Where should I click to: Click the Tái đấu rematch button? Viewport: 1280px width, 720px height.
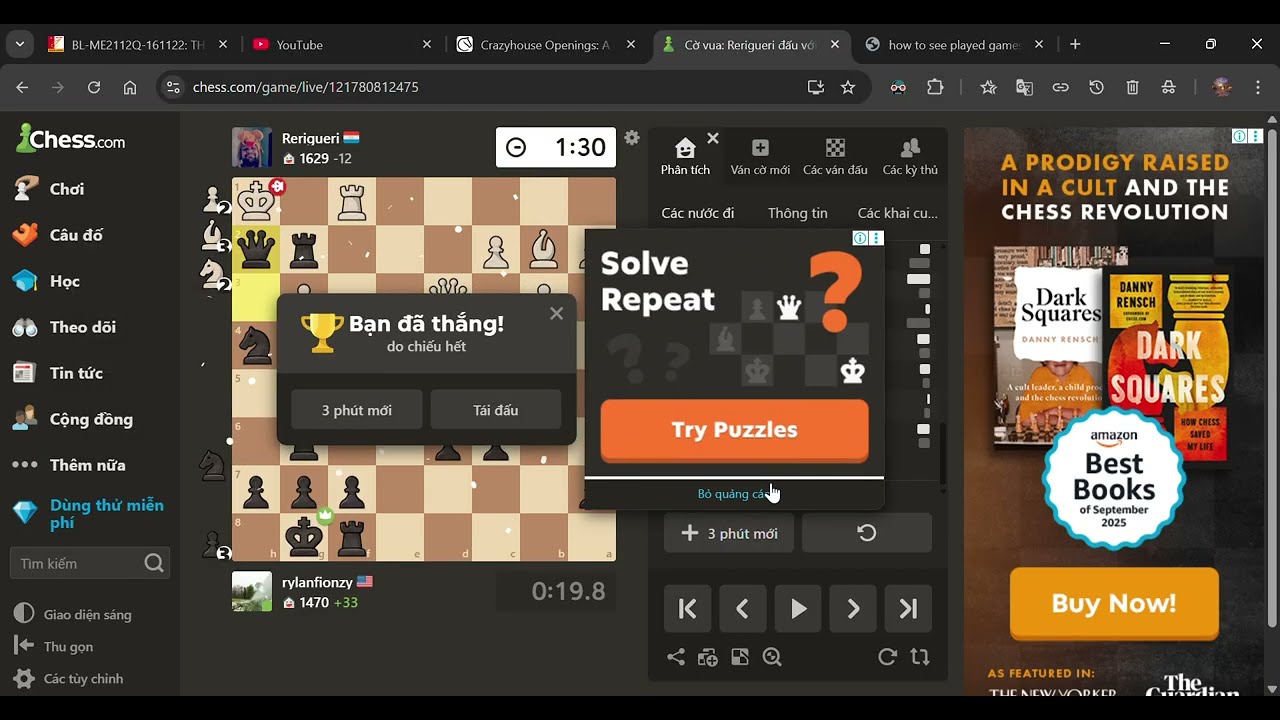(x=496, y=410)
